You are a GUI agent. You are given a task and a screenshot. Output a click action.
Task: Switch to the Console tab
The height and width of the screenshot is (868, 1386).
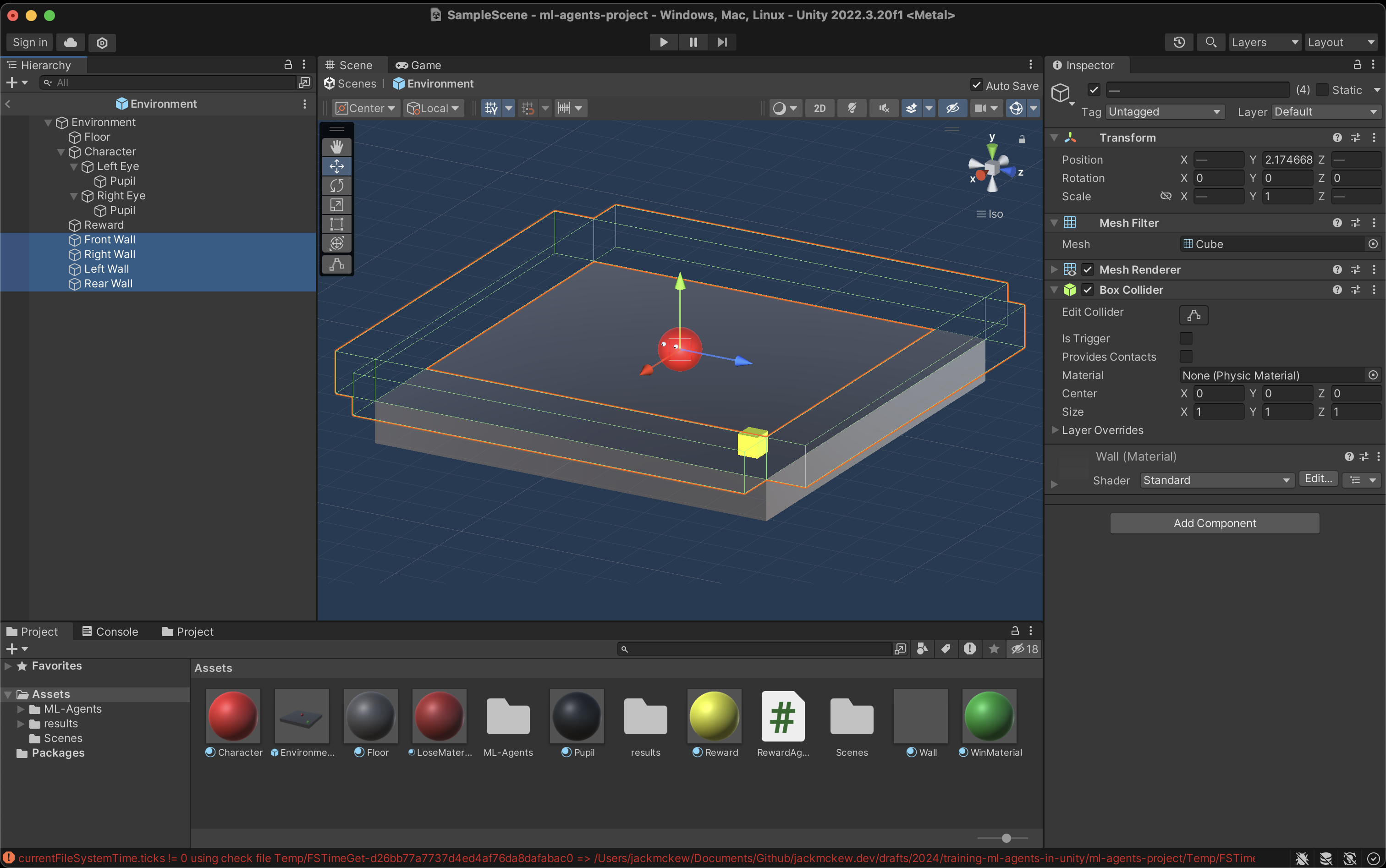pos(110,632)
